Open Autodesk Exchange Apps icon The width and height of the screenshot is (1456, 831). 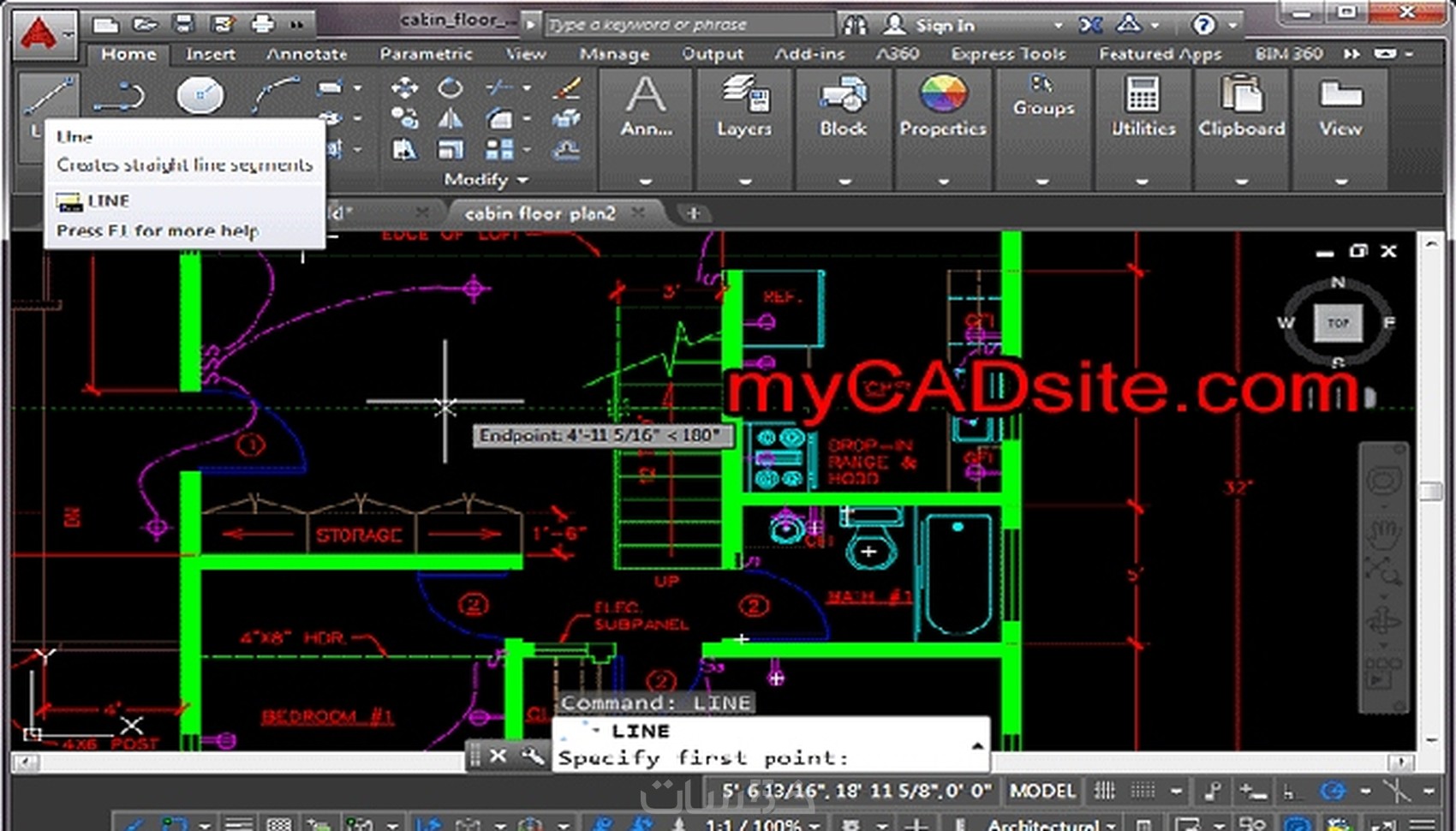[1090, 25]
